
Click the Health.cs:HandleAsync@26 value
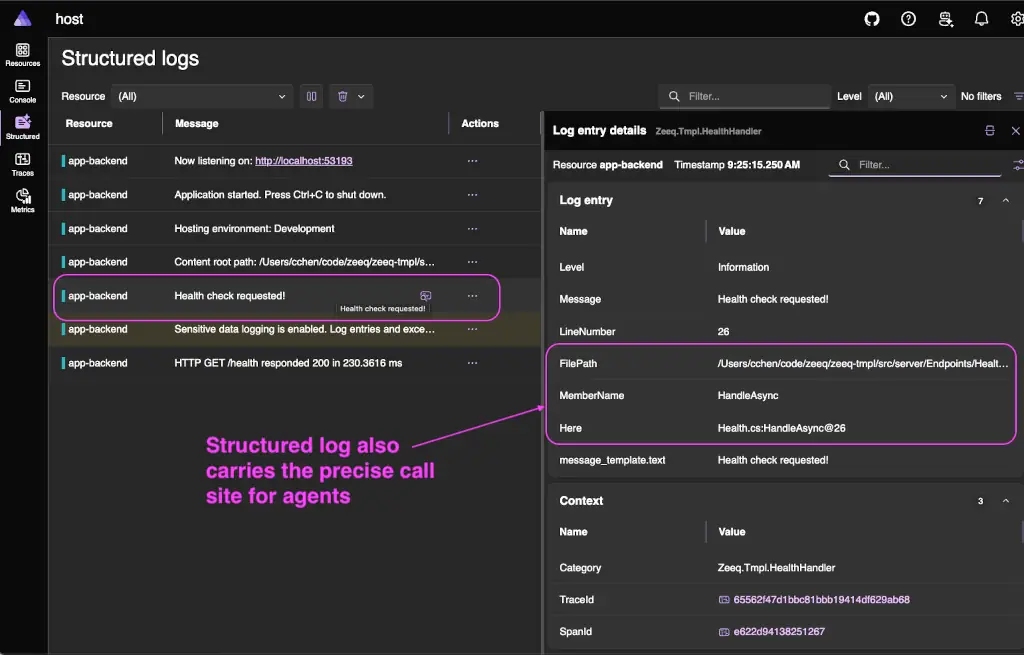(781, 428)
